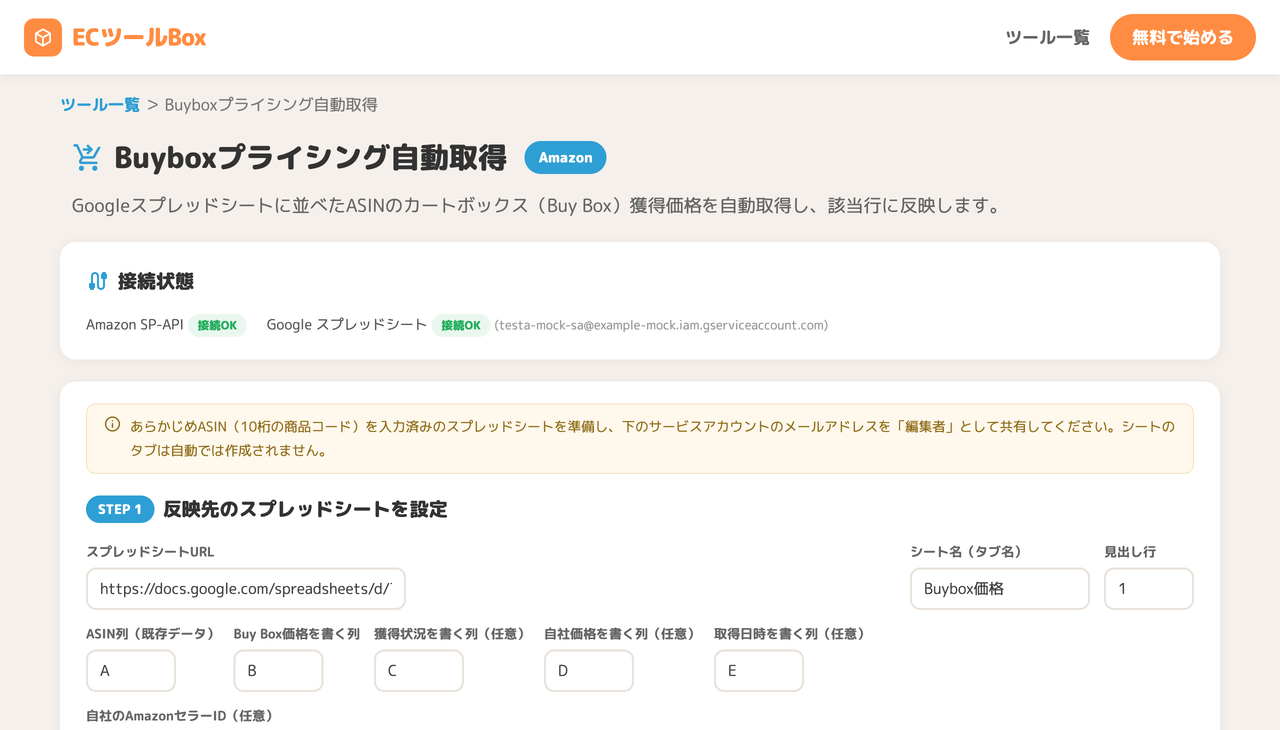Focus the スプレッドシートURL input field
The height and width of the screenshot is (730, 1280).
246,589
